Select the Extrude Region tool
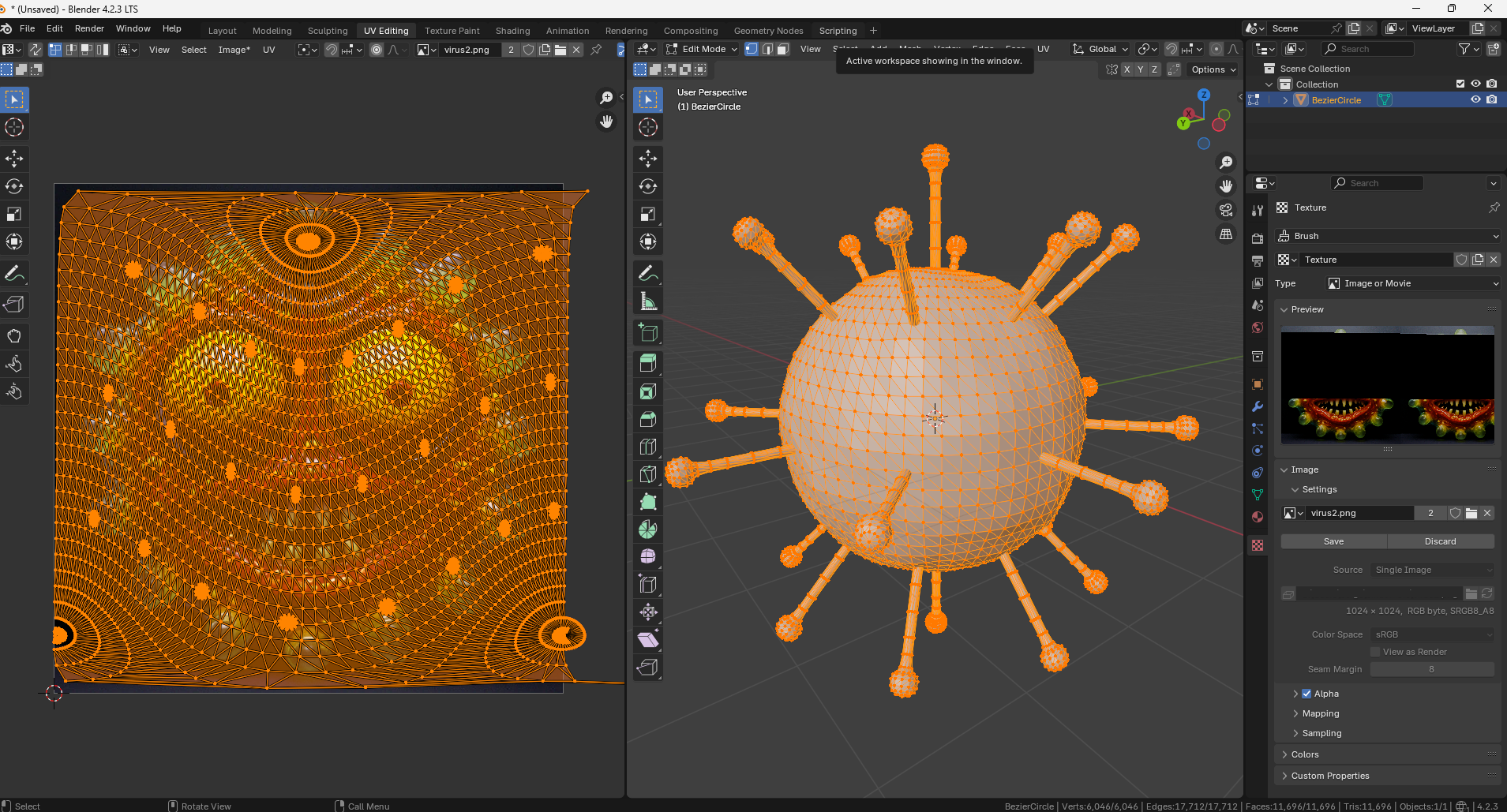The width and height of the screenshot is (1507, 812). click(648, 364)
